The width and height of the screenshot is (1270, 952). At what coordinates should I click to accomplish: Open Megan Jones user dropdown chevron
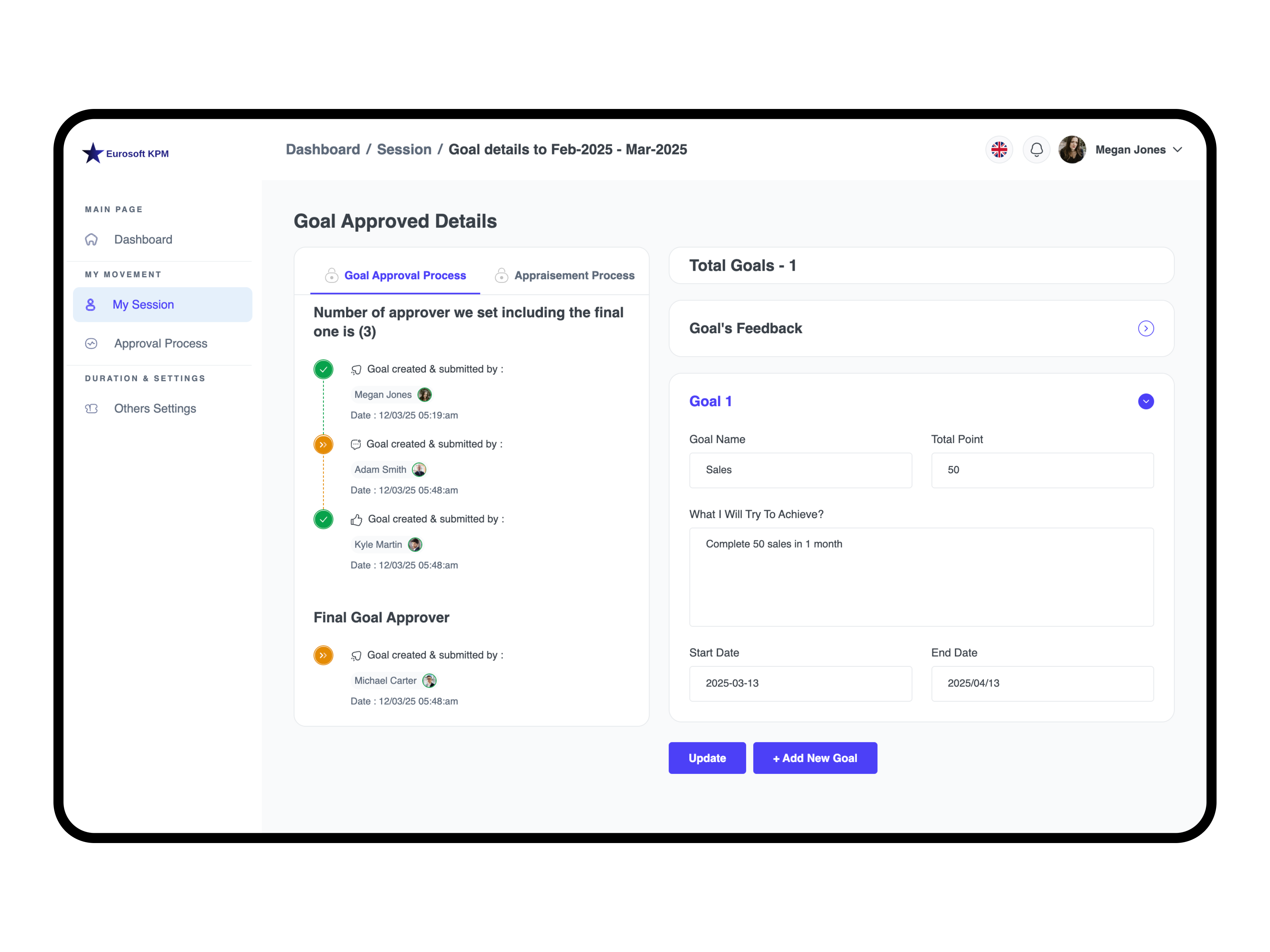tap(1178, 150)
